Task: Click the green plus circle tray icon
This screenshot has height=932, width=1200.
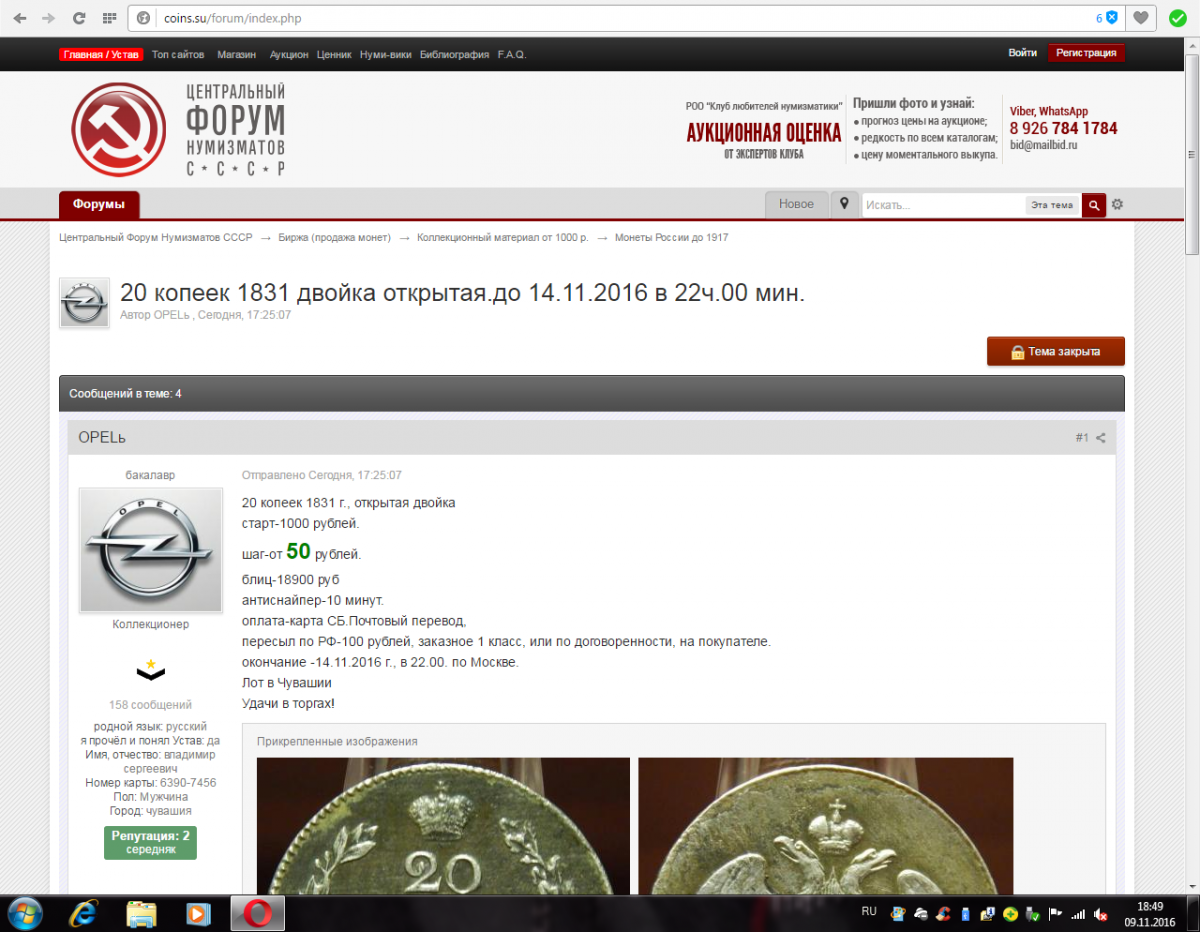Action: point(1010,914)
